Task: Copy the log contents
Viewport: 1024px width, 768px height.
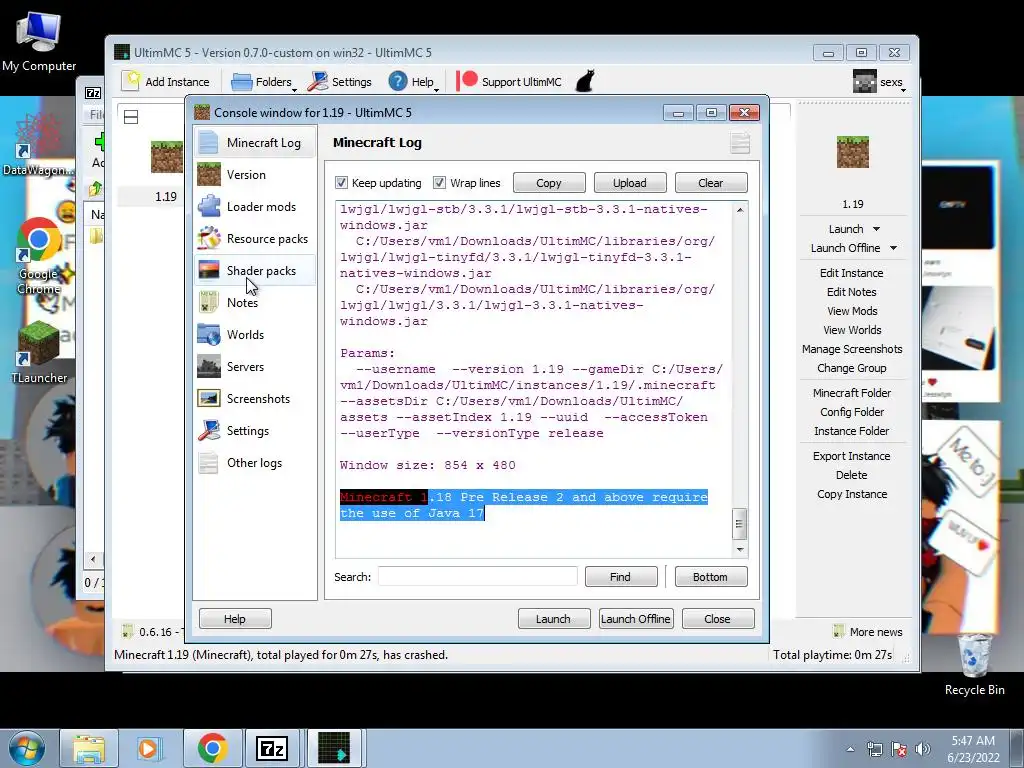Action: pyautogui.click(x=549, y=183)
